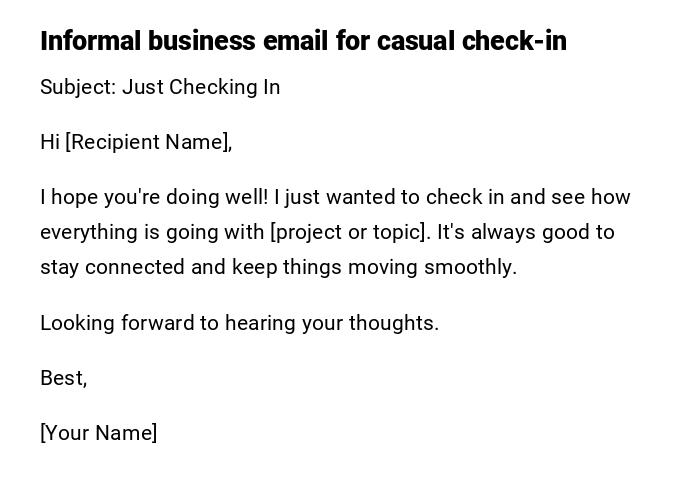
Task: Click the words "Just Checking In" in the subject
Action: pyautogui.click(x=201, y=87)
